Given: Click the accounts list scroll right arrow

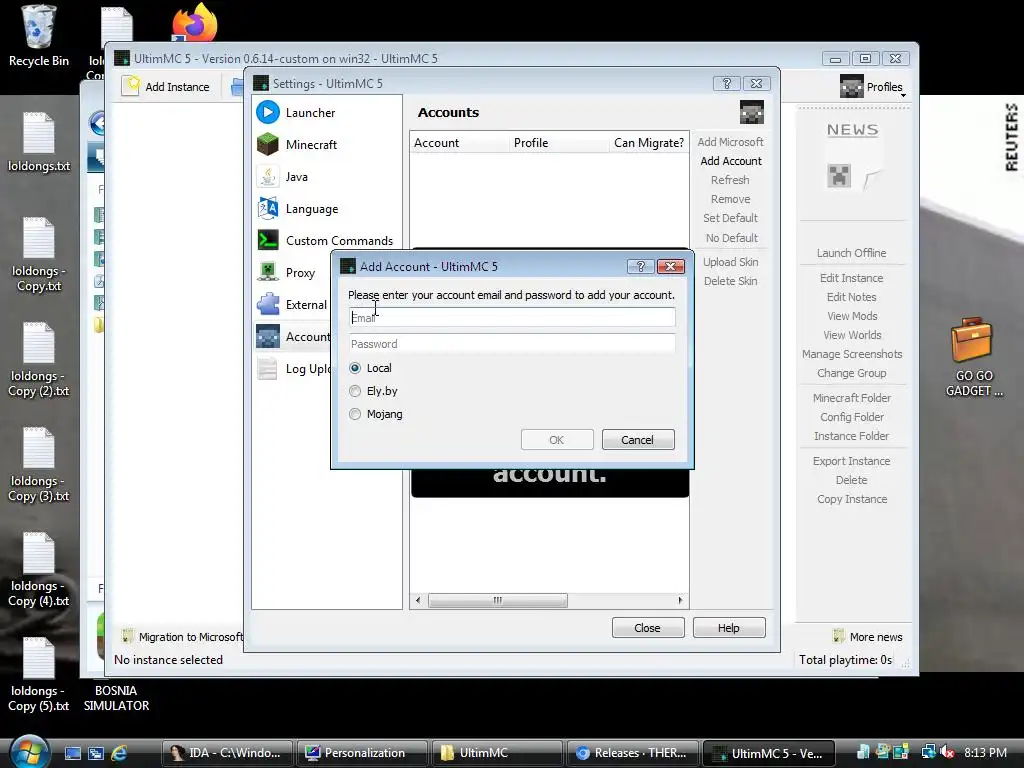Looking at the screenshot, I should [x=680, y=600].
